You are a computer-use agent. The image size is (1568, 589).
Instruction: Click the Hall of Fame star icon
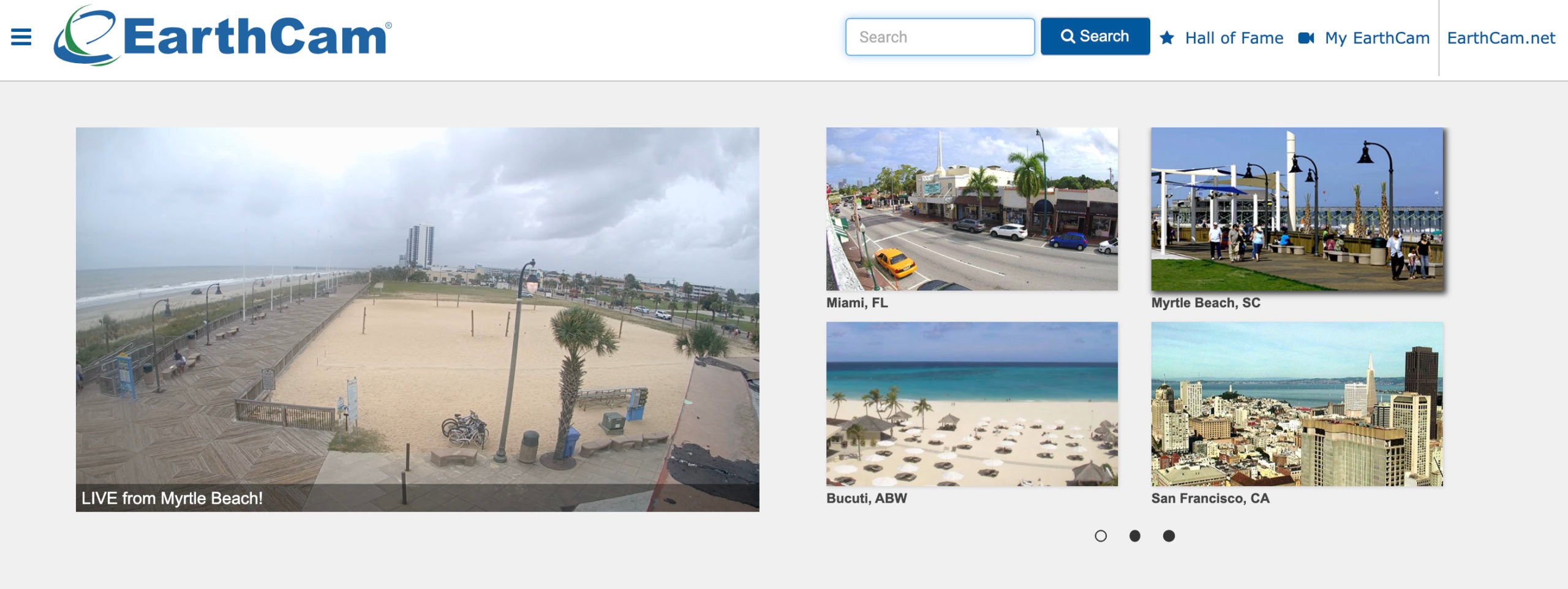point(1167,37)
